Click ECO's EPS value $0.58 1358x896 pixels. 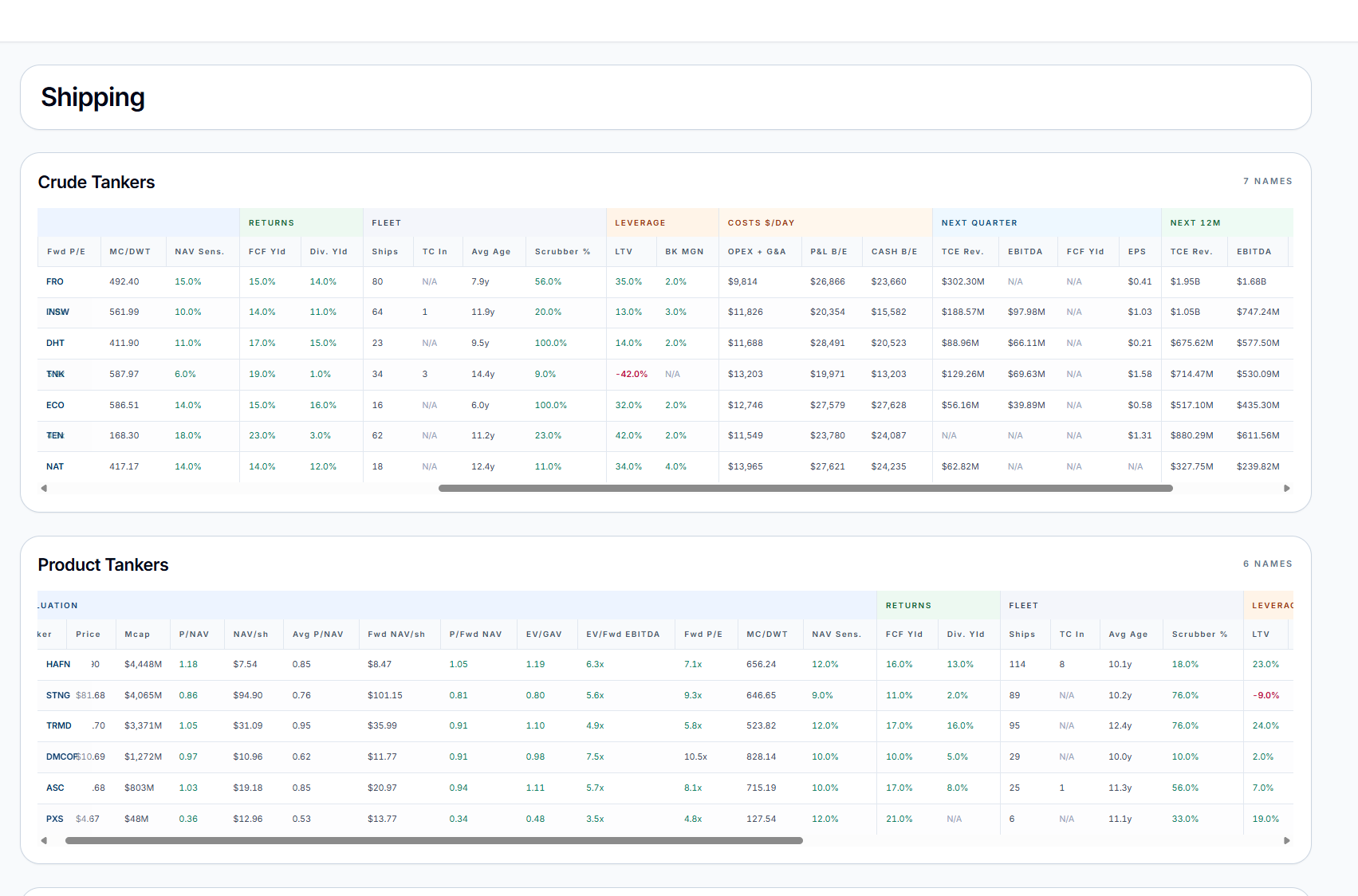point(1140,405)
